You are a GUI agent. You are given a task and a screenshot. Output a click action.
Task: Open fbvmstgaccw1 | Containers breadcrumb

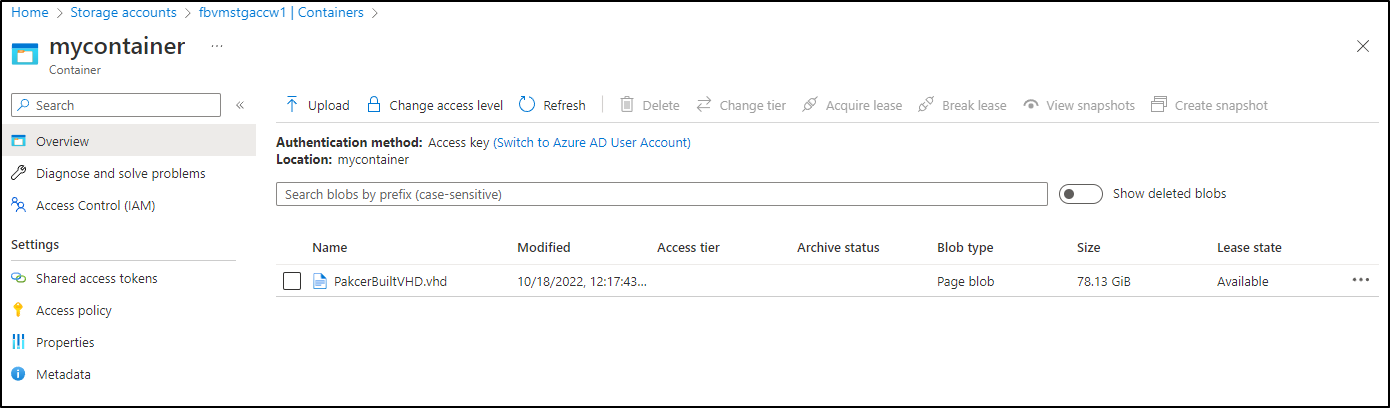click(x=280, y=13)
